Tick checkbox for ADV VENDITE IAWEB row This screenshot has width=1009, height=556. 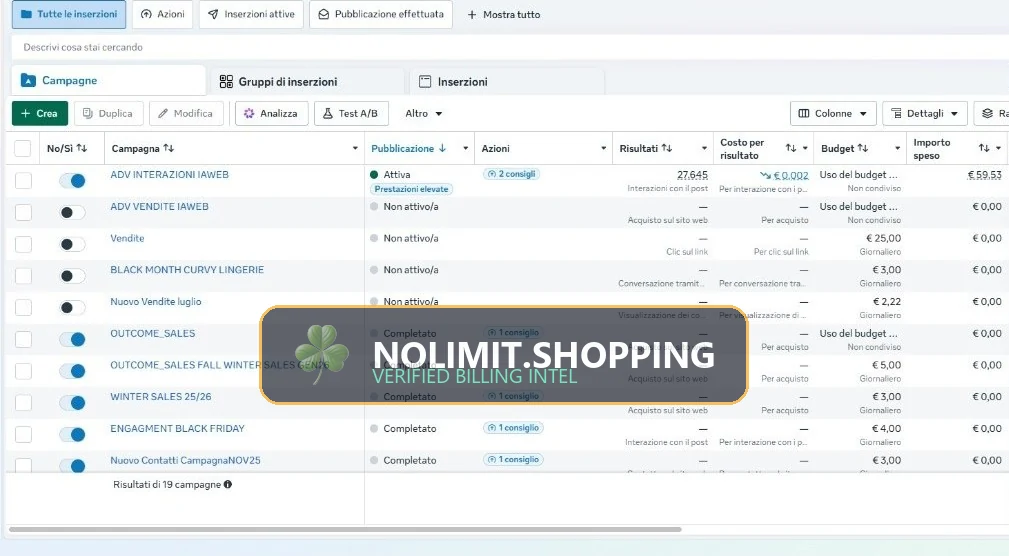point(23,212)
